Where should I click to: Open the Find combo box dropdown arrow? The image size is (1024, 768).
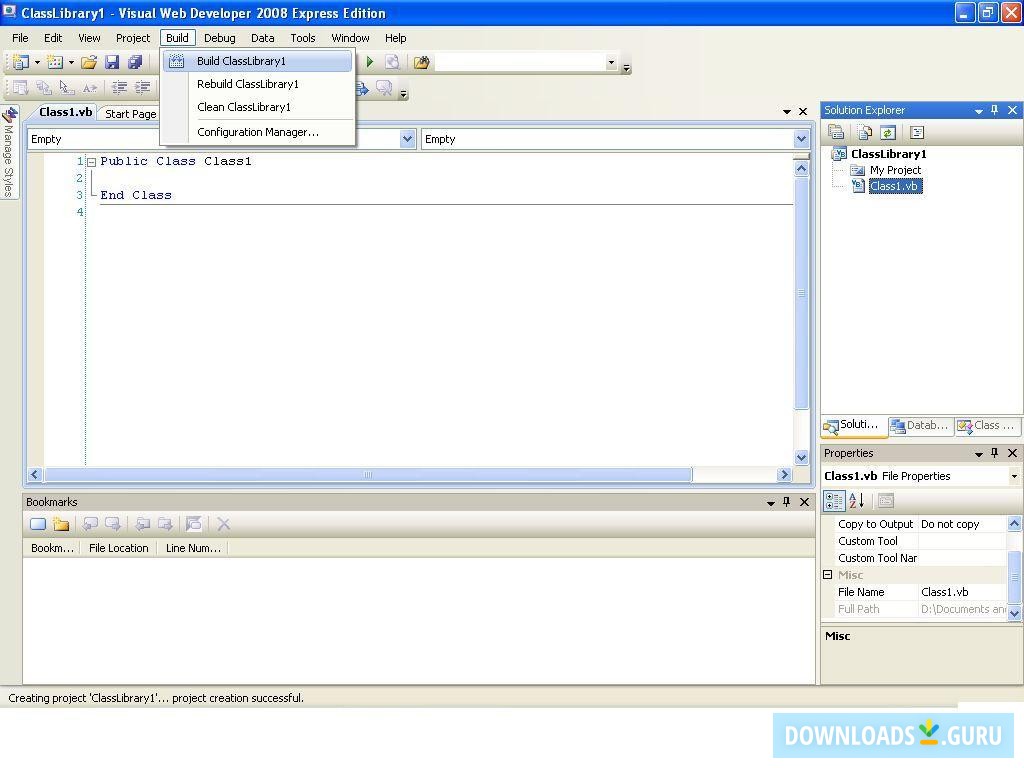(x=611, y=63)
